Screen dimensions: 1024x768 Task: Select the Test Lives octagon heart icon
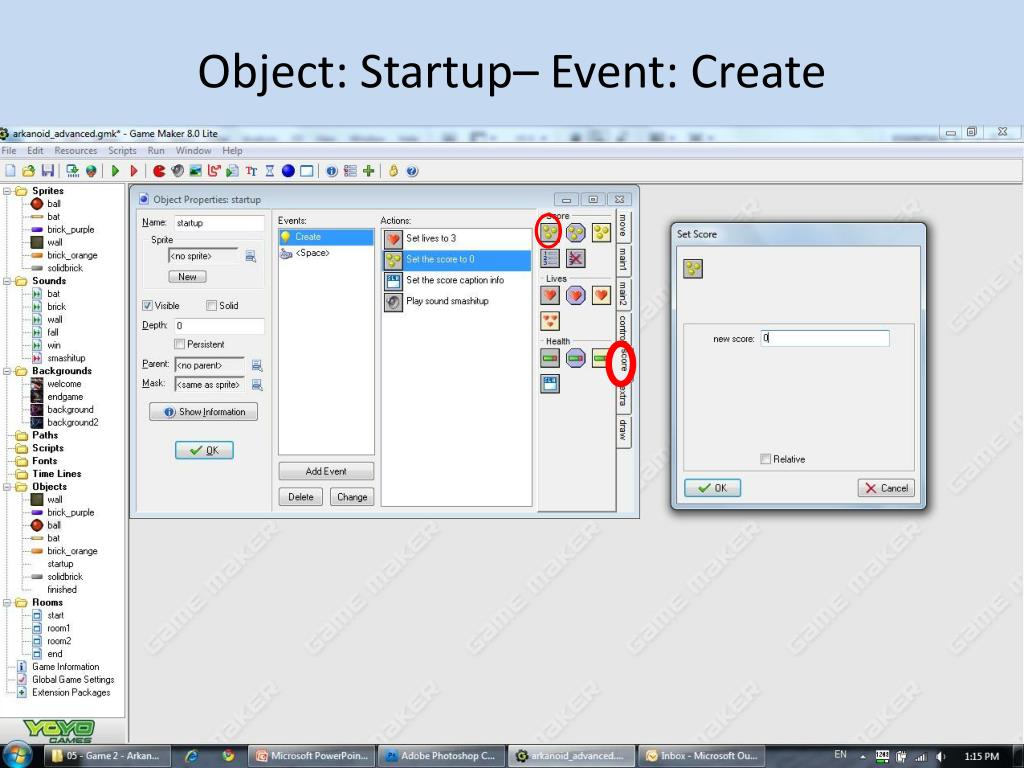click(x=575, y=295)
